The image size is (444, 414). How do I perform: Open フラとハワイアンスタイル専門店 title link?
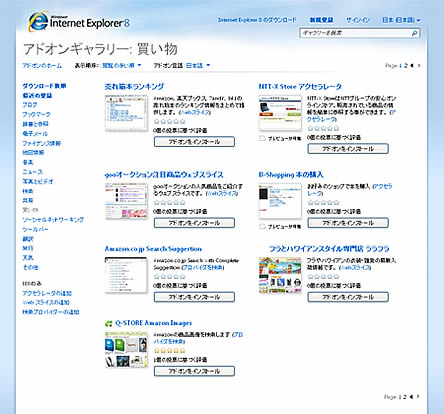(x=329, y=249)
